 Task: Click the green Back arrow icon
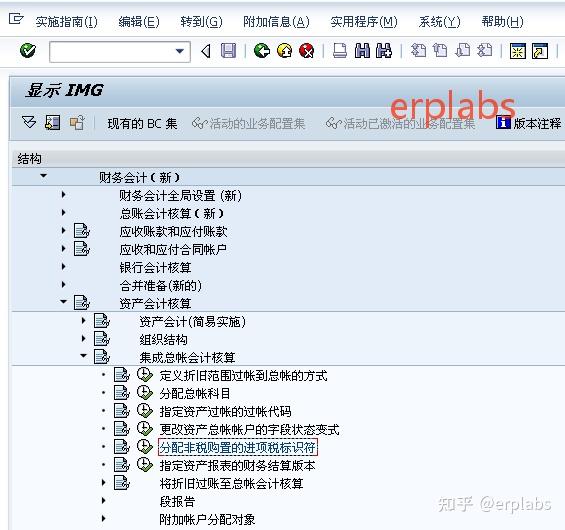[x=262, y=51]
